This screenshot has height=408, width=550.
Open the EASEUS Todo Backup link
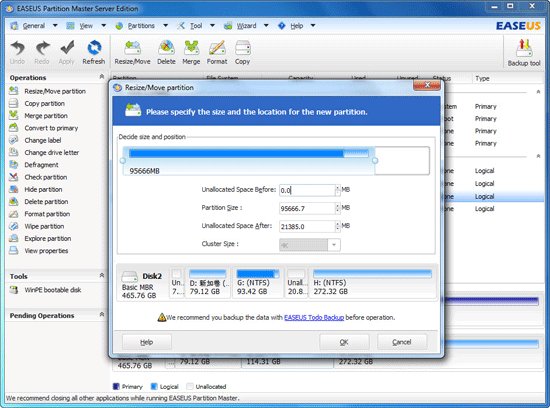(x=314, y=317)
